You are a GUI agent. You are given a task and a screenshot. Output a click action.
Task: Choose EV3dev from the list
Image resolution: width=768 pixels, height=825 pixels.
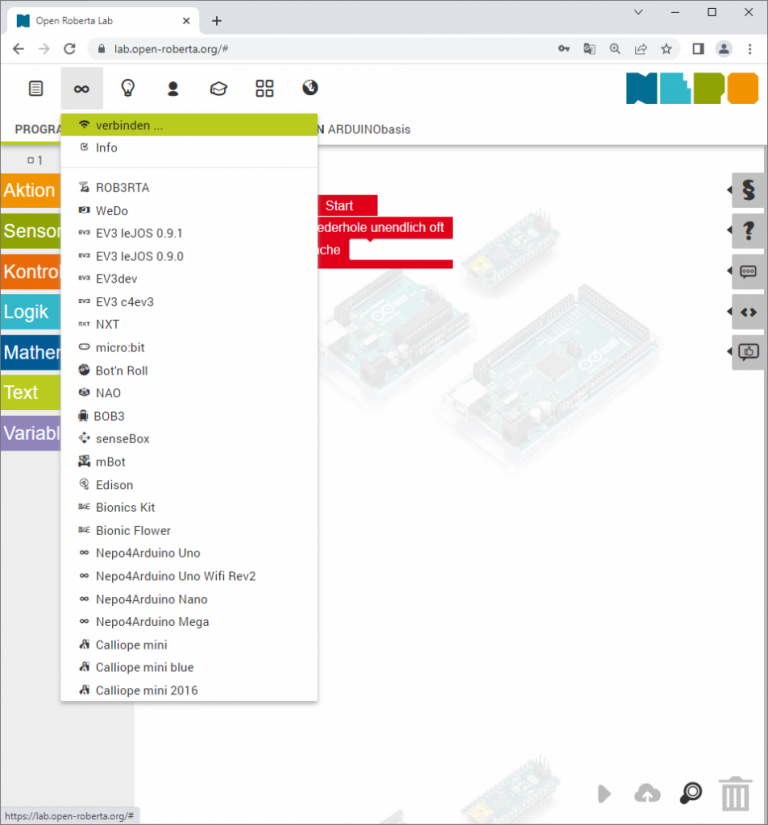pos(189,279)
